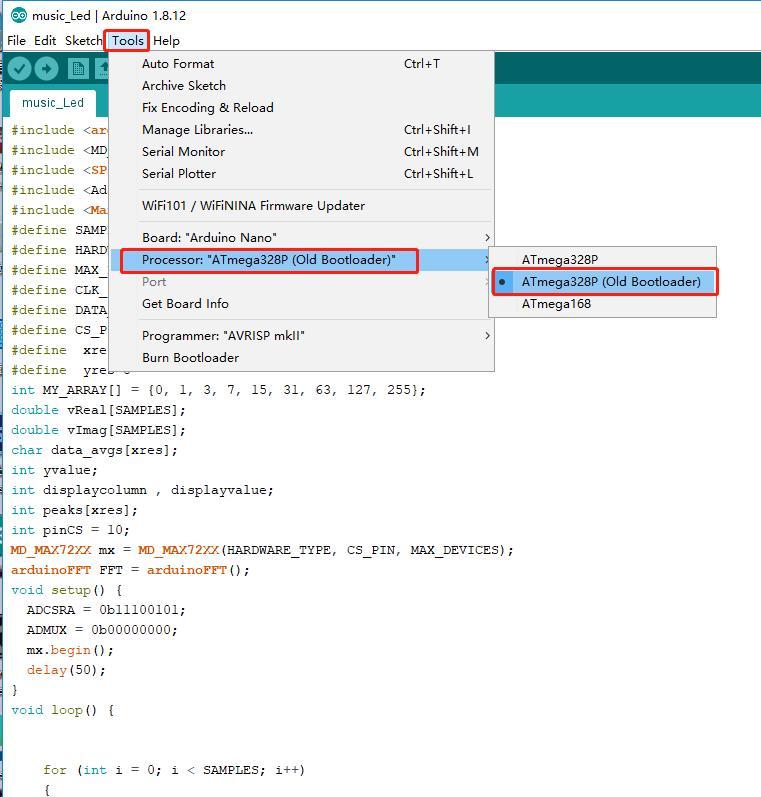Click the 'ADCSRA = 0b11100101;' line
The image size is (761, 797).
pyautogui.click(x=106, y=610)
